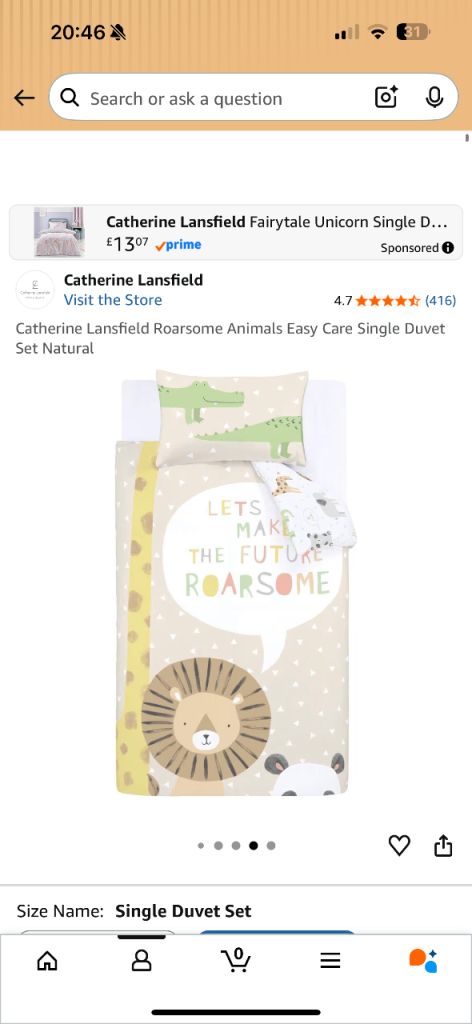Go to Home tab
This screenshot has height=1024, width=472.
pyautogui.click(x=47, y=961)
